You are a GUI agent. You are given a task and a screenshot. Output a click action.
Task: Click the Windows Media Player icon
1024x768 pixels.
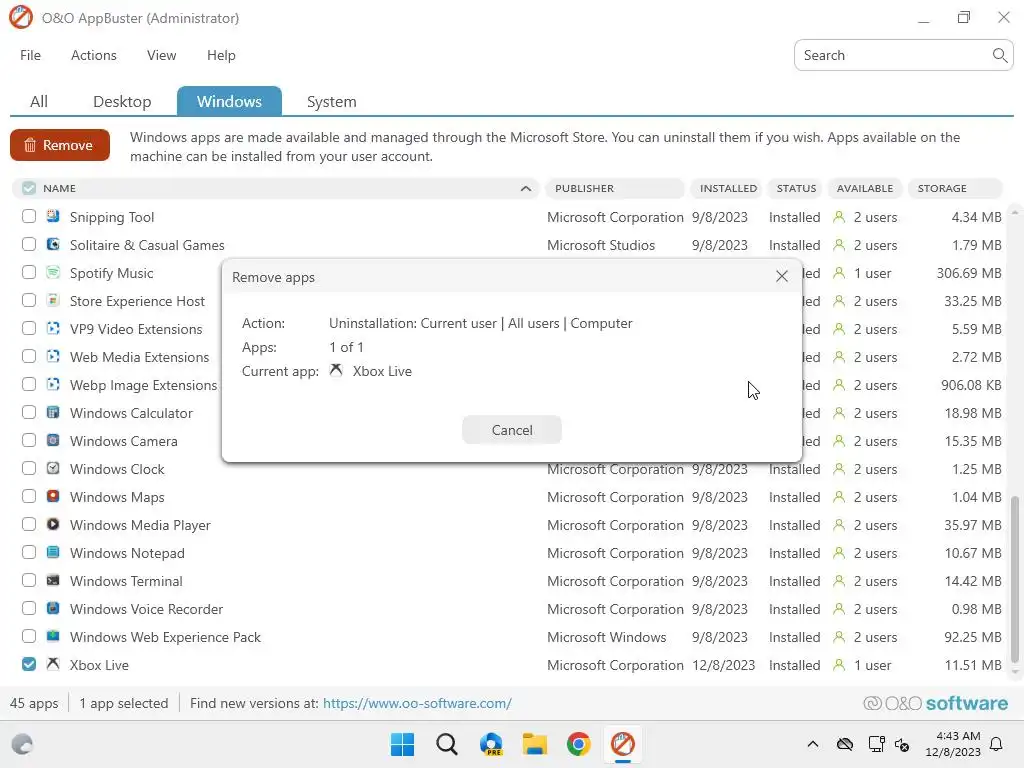click(x=53, y=524)
